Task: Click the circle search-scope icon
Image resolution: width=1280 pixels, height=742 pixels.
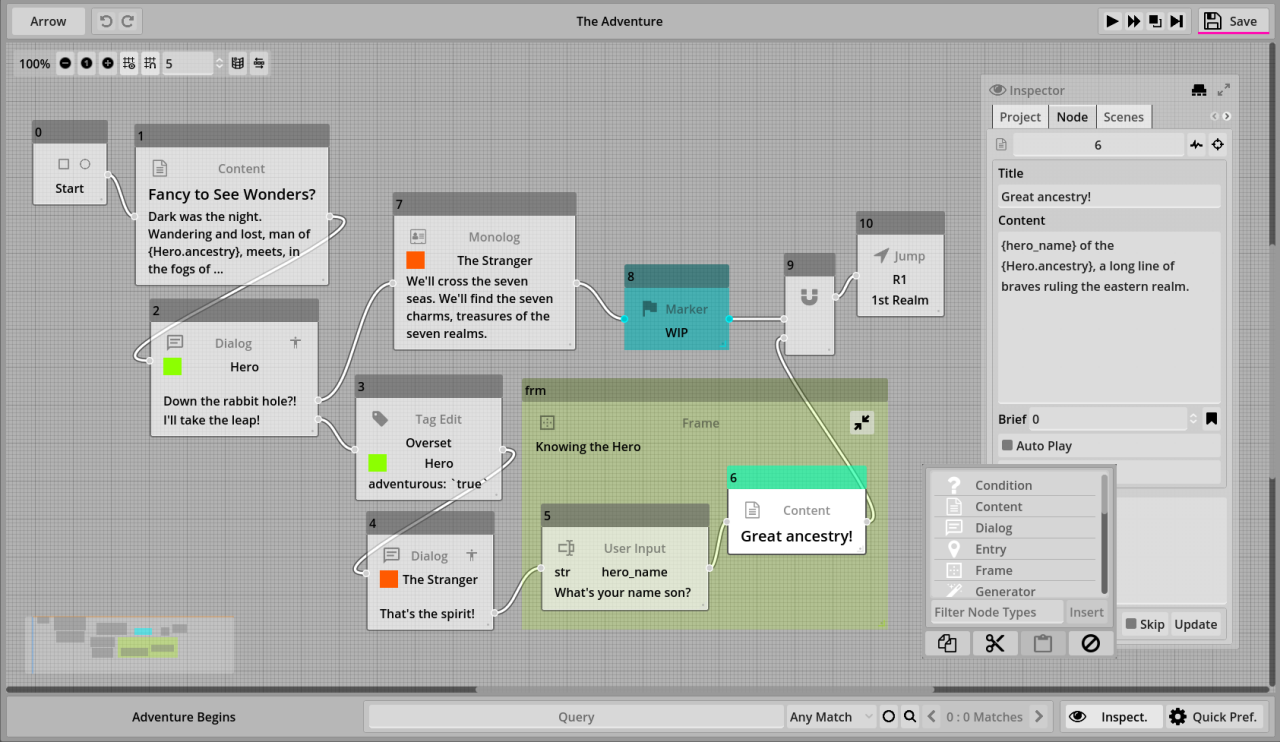Action: (x=888, y=717)
